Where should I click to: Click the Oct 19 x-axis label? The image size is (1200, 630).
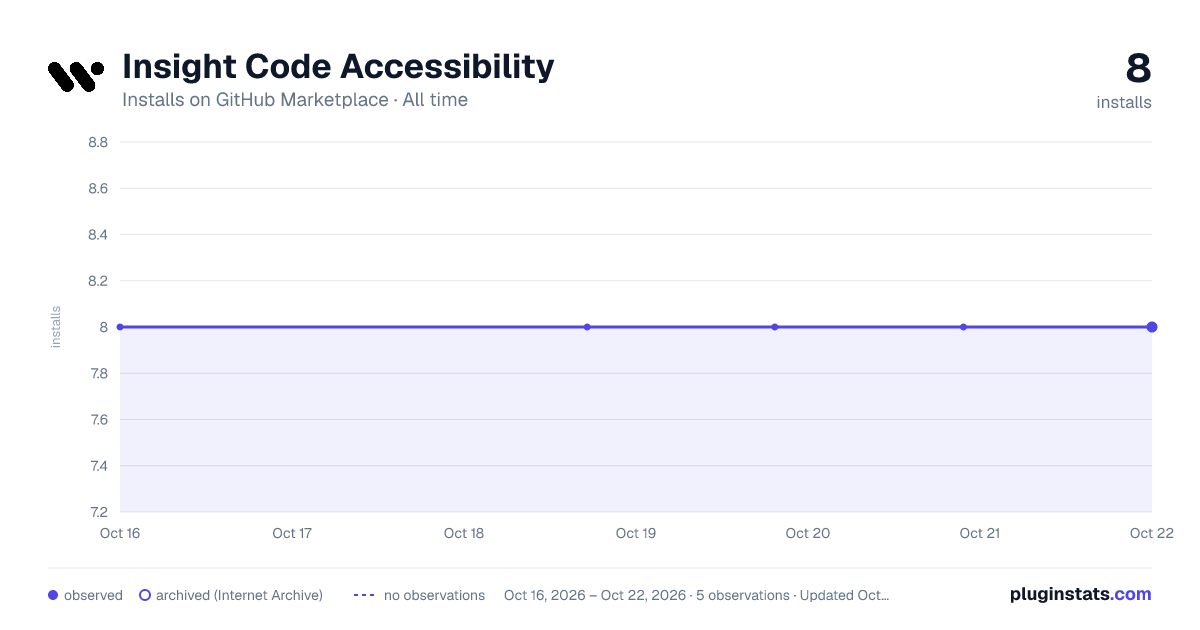(636, 533)
